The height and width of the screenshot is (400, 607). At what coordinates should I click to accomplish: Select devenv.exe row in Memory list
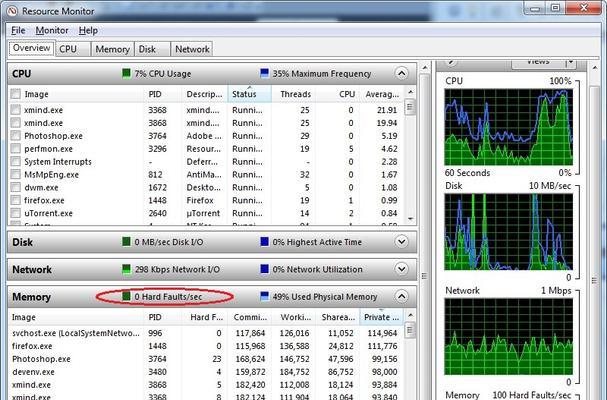(206, 372)
